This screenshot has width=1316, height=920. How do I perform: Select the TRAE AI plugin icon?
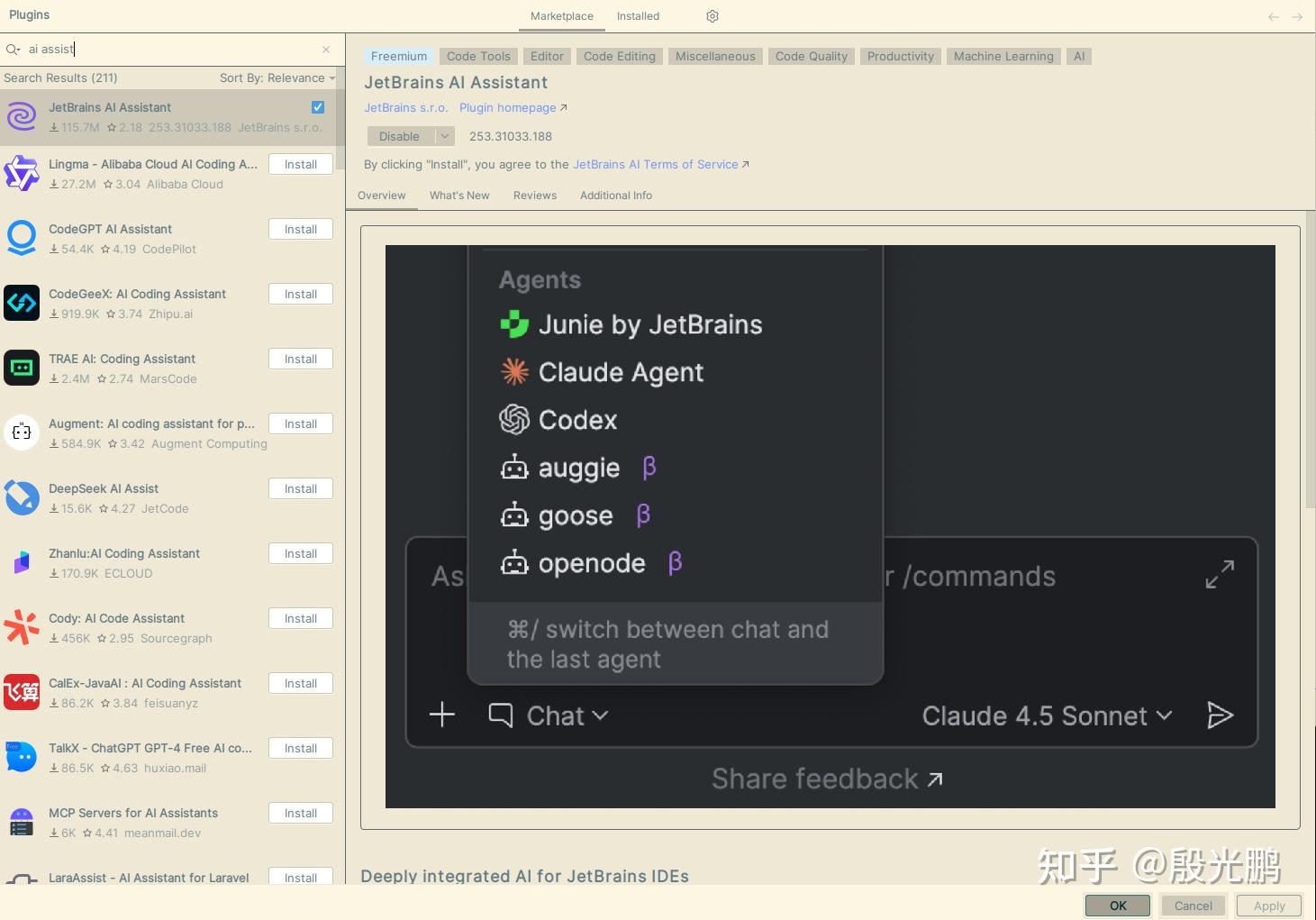(x=22, y=368)
